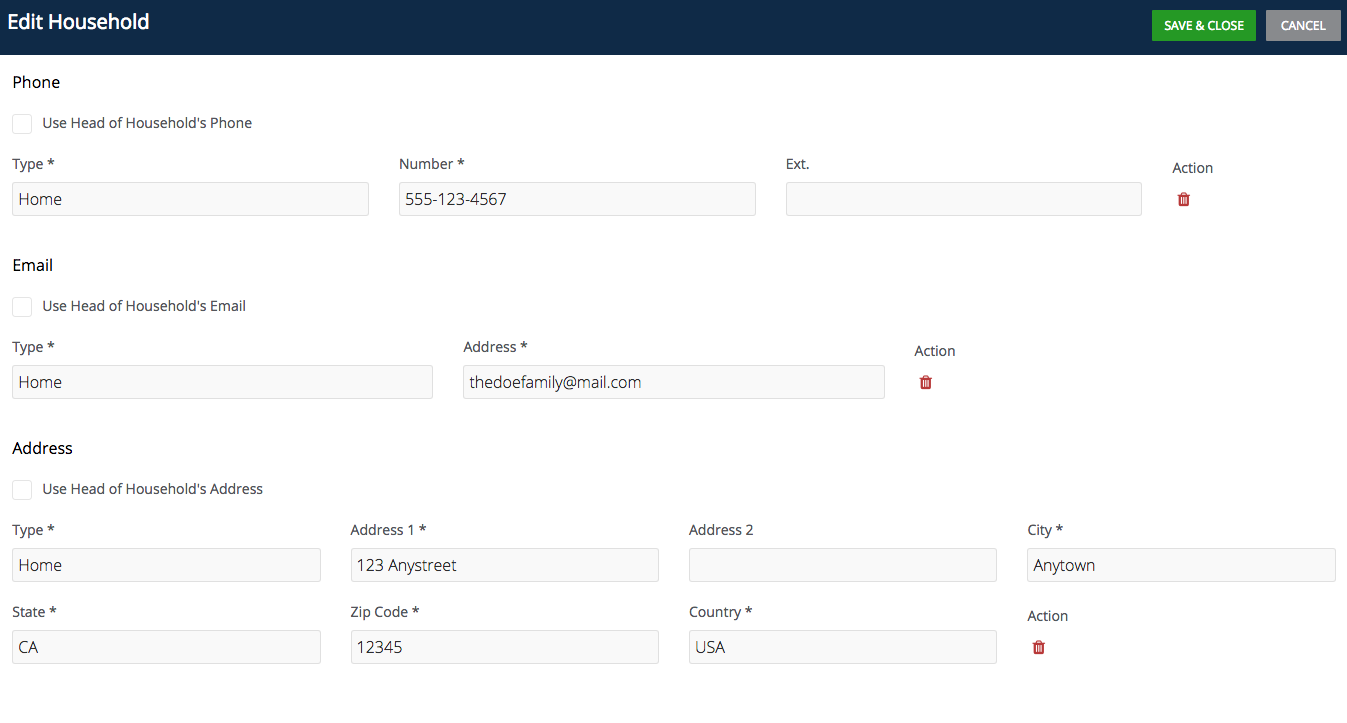Open the Phone Type field showing Home
Viewport: 1347px width, 723px height.
[190, 199]
